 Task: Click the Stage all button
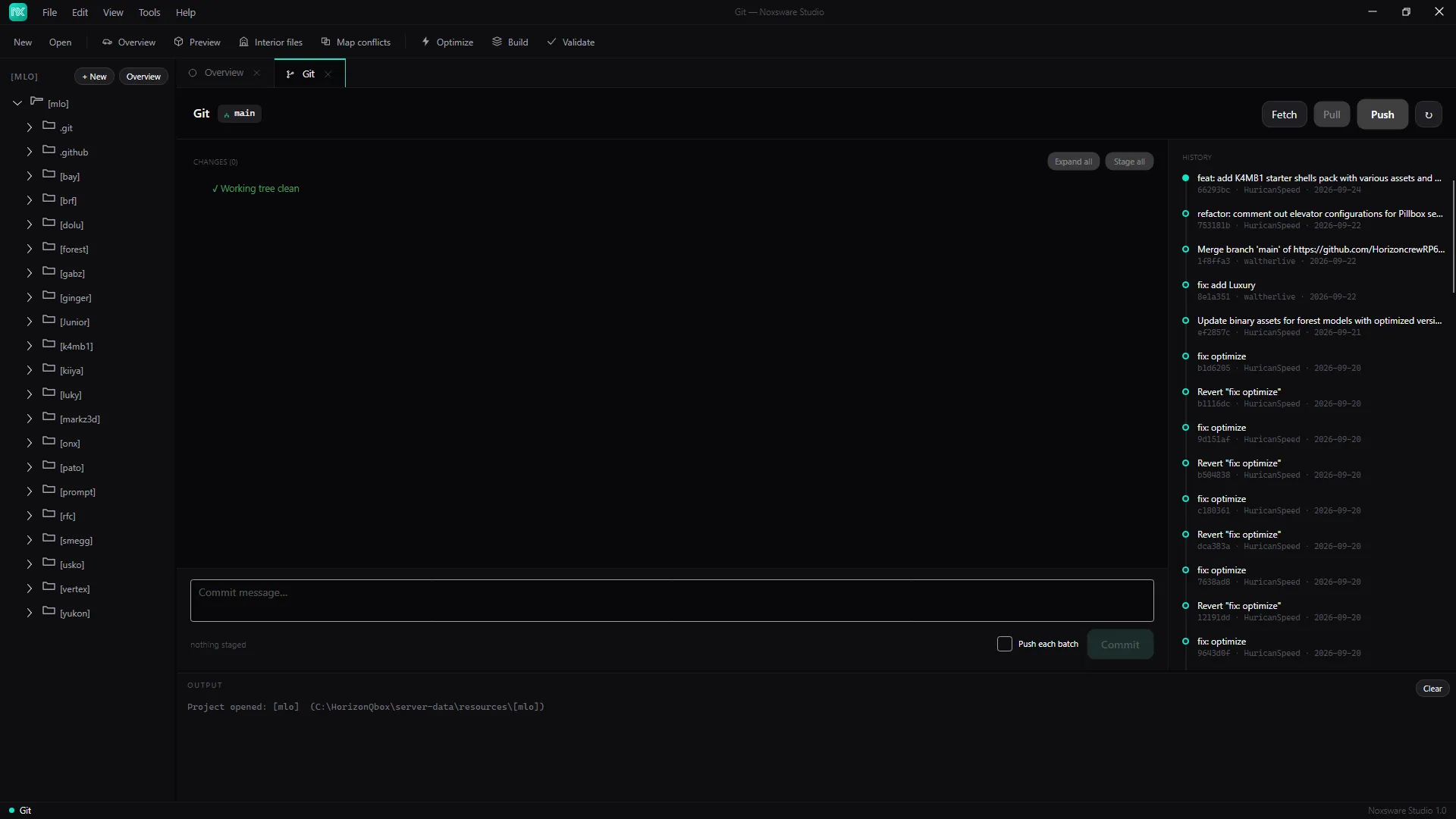click(x=1129, y=162)
